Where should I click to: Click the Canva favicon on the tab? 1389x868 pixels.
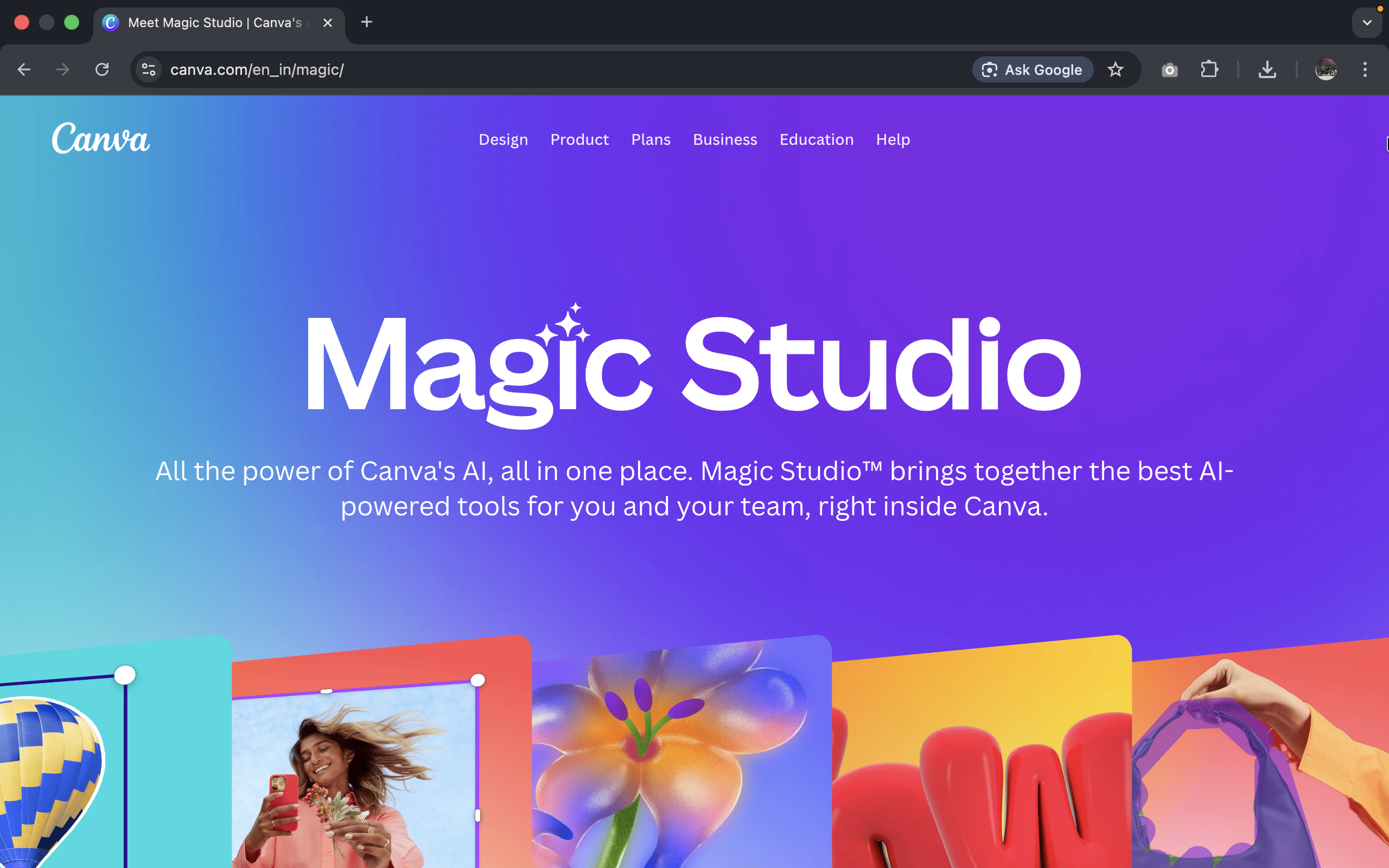111,22
